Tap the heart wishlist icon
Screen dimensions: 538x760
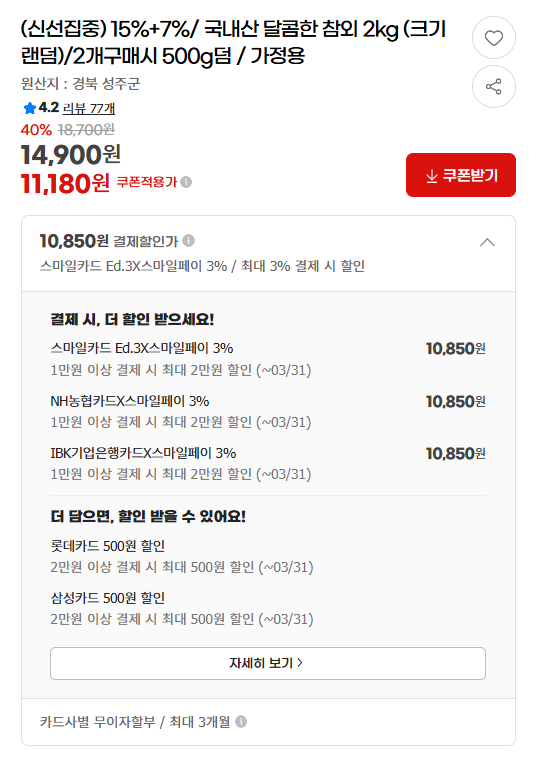coord(493,38)
